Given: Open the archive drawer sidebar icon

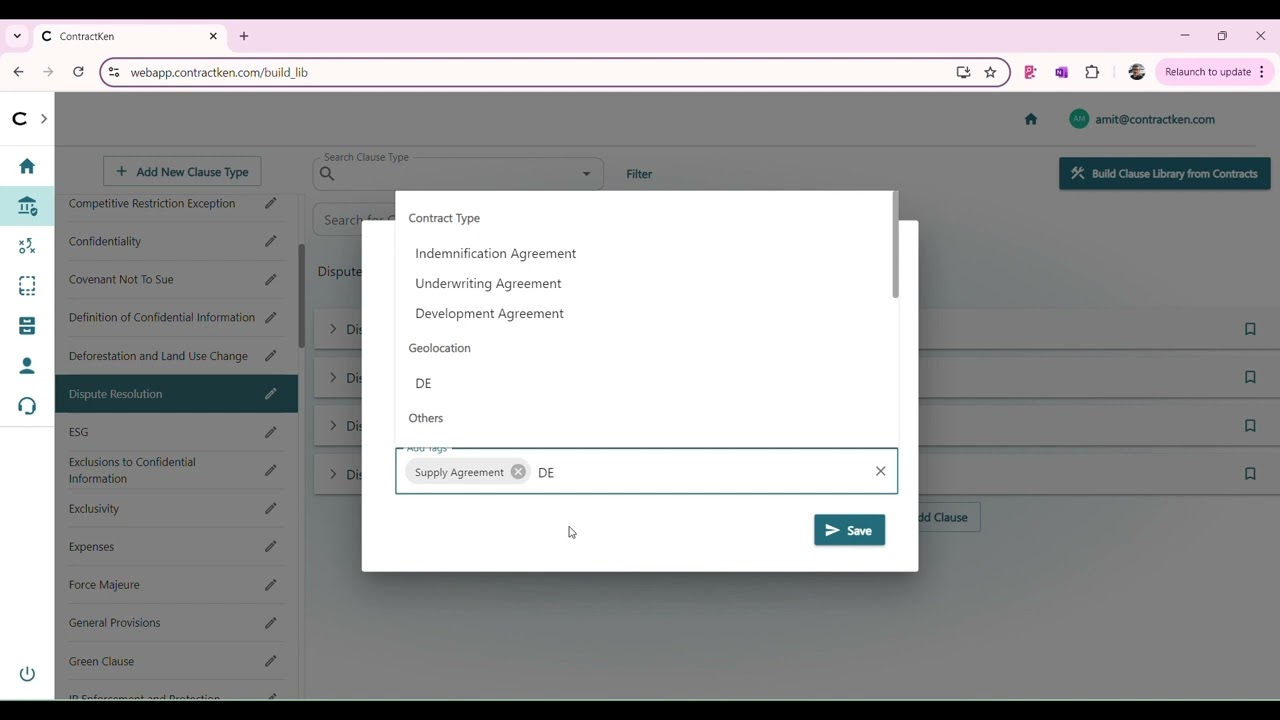Looking at the screenshot, I should tap(27, 326).
